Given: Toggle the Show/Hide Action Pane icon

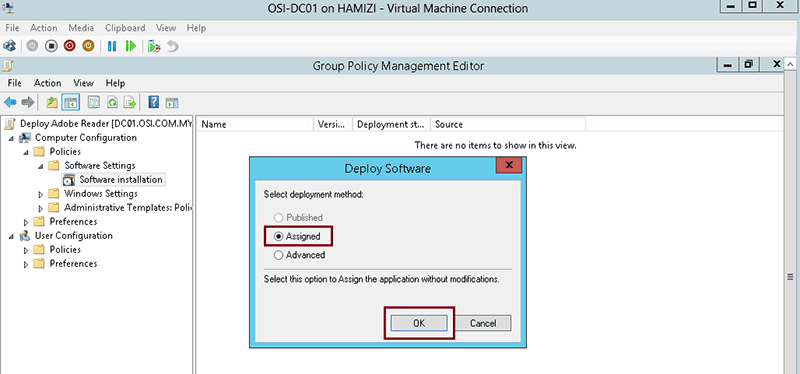Looking at the screenshot, I should click(x=172, y=103).
